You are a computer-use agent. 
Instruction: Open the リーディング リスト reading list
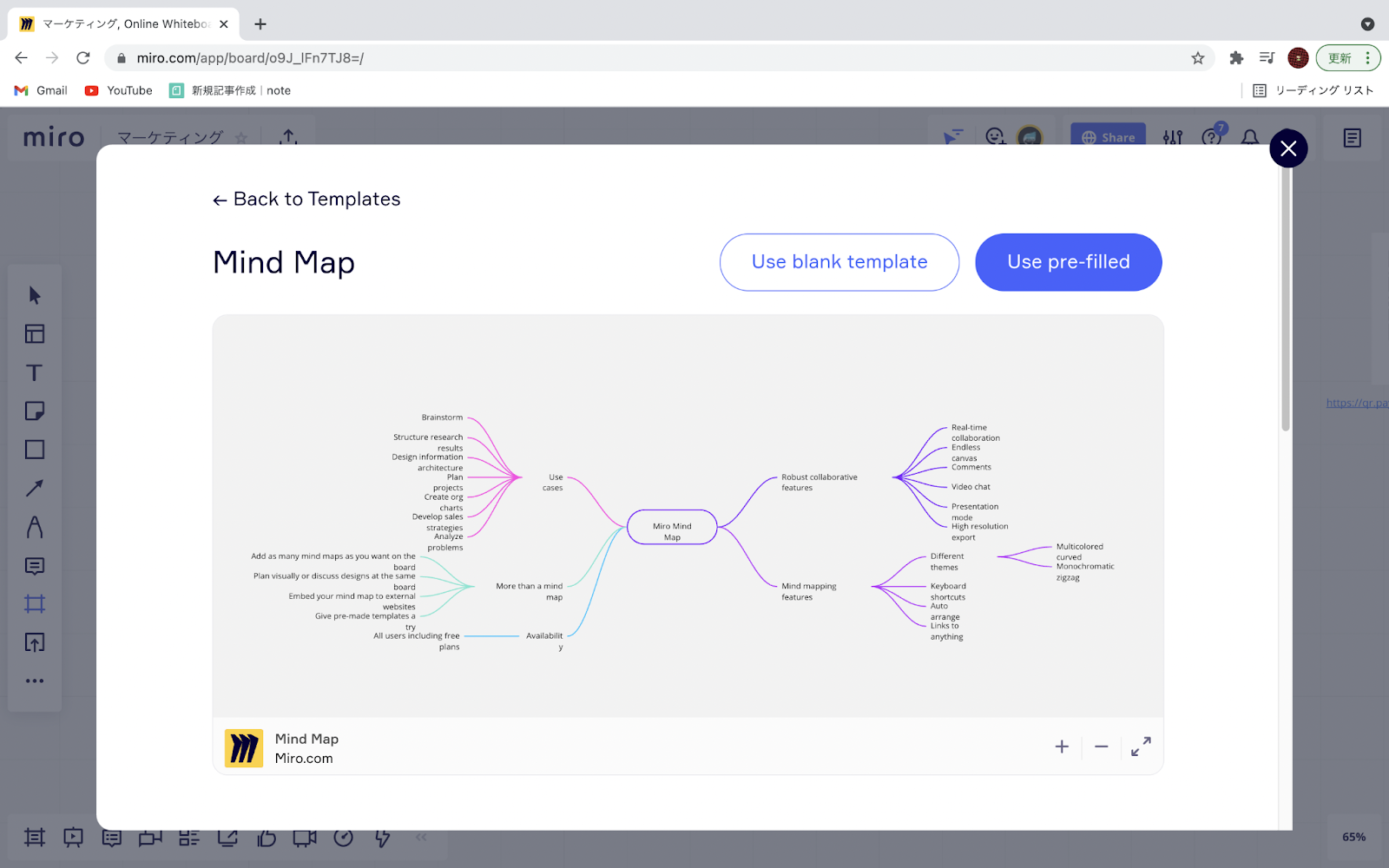1313,90
